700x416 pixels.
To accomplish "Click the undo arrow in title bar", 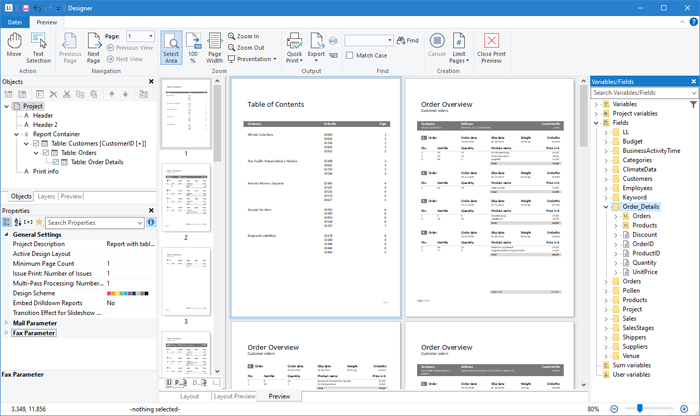I will pos(38,8).
